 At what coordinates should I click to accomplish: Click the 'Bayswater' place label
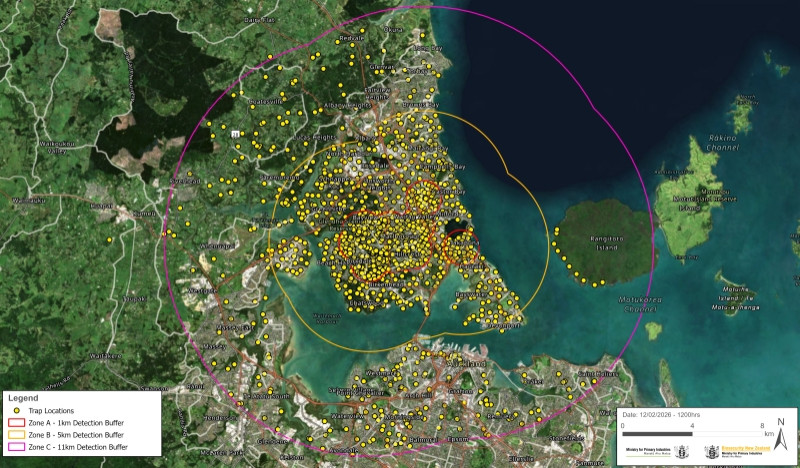coord(470,295)
